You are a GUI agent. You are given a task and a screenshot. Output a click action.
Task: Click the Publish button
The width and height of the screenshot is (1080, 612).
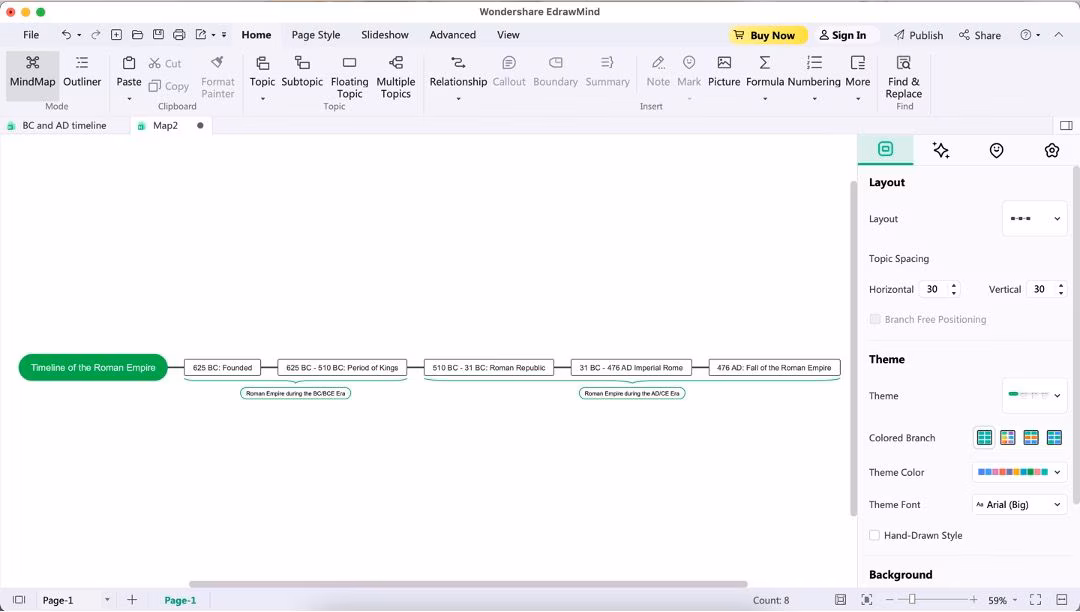(918, 35)
